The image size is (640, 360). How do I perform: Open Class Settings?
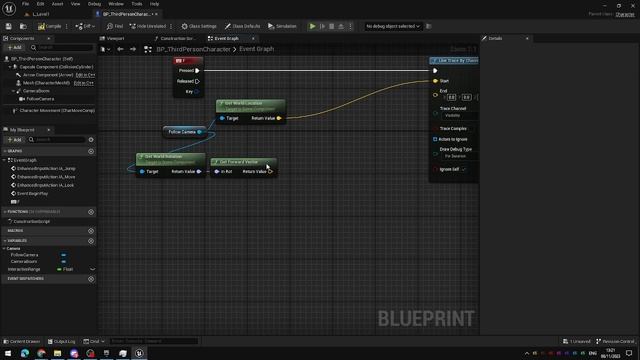tap(199, 26)
